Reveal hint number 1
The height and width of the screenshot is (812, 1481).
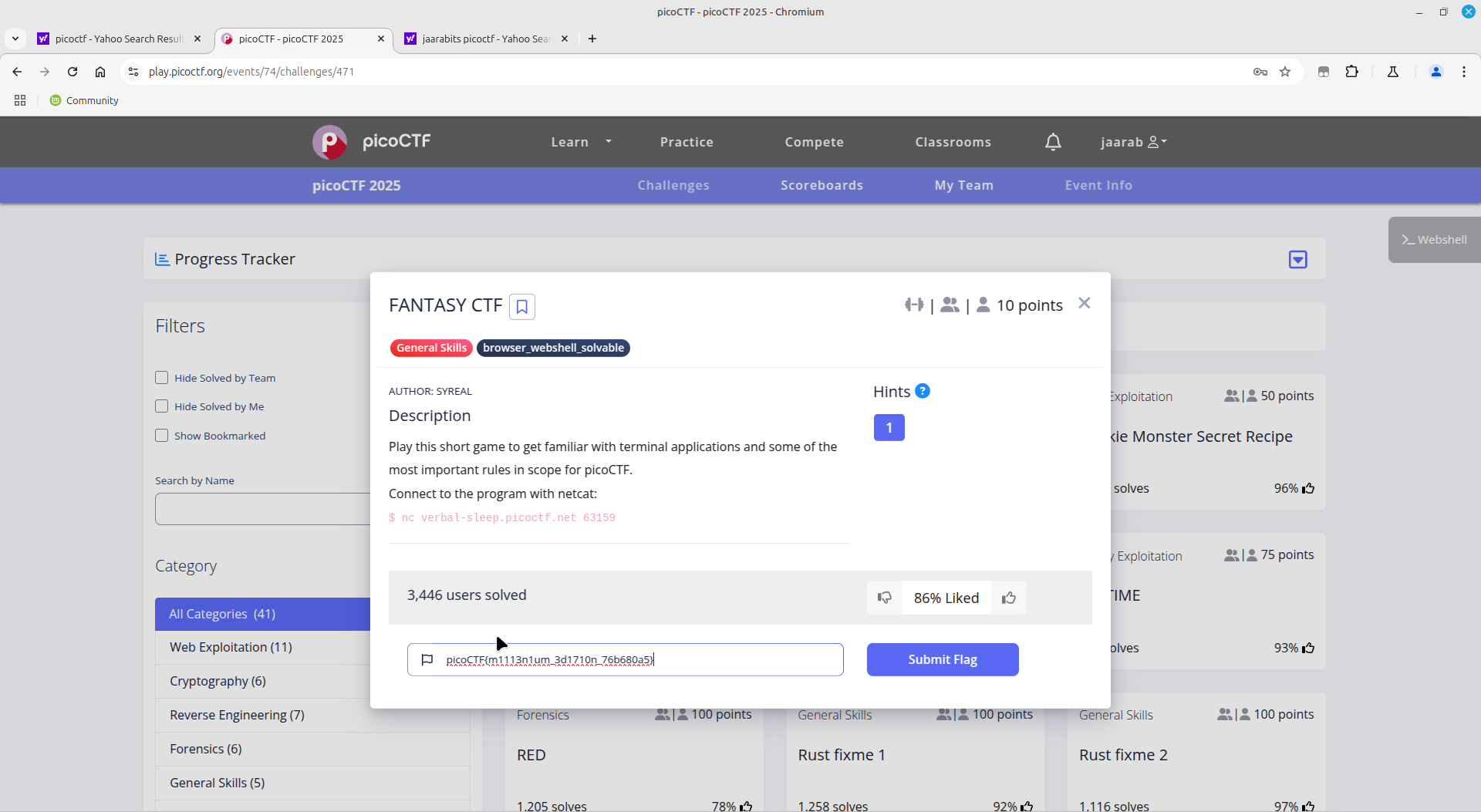[x=889, y=427]
